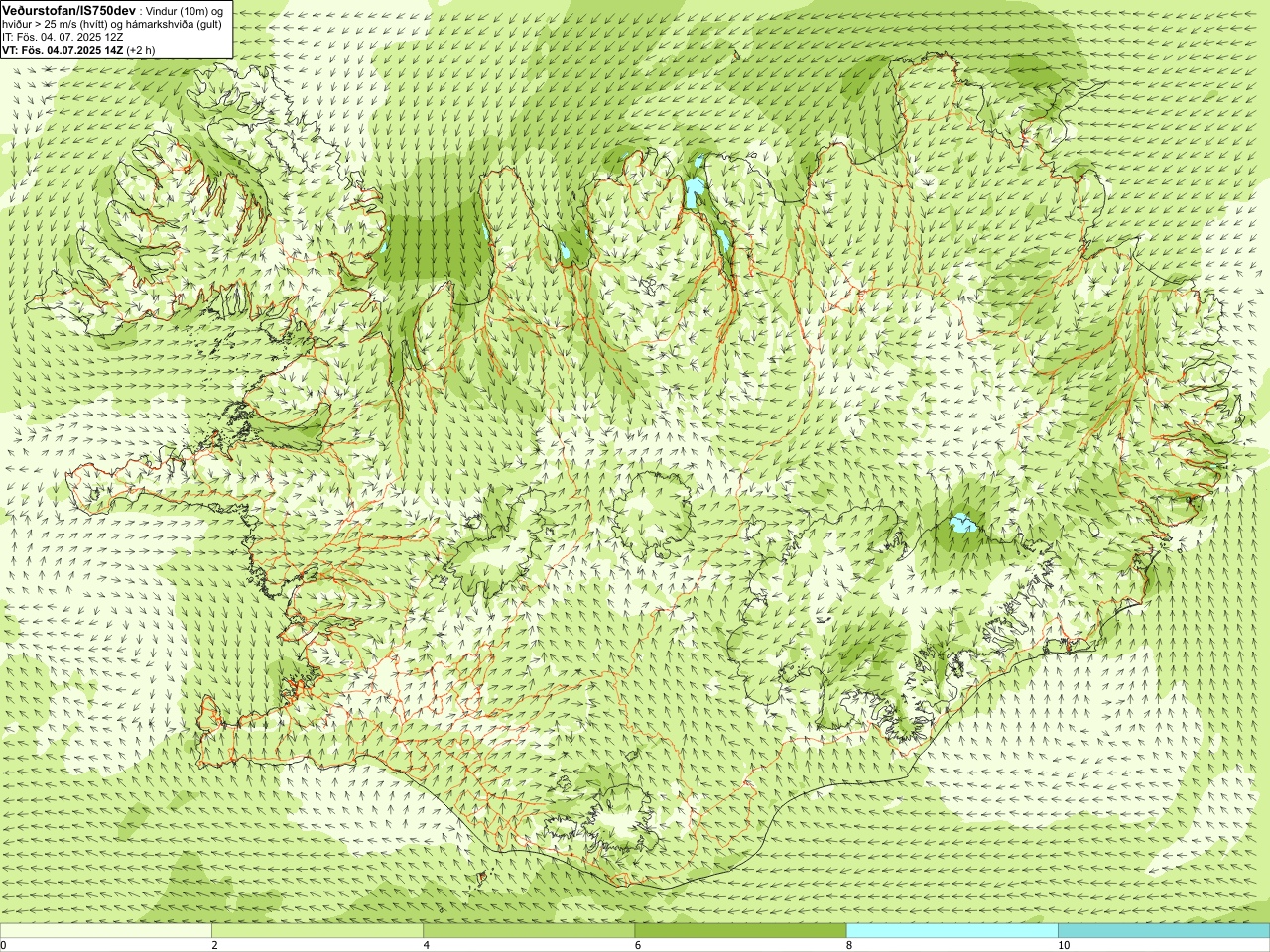This screenshot has height=952, width=1270.
Task: Click the legend scale label '6'
Action: pos(637,945)
